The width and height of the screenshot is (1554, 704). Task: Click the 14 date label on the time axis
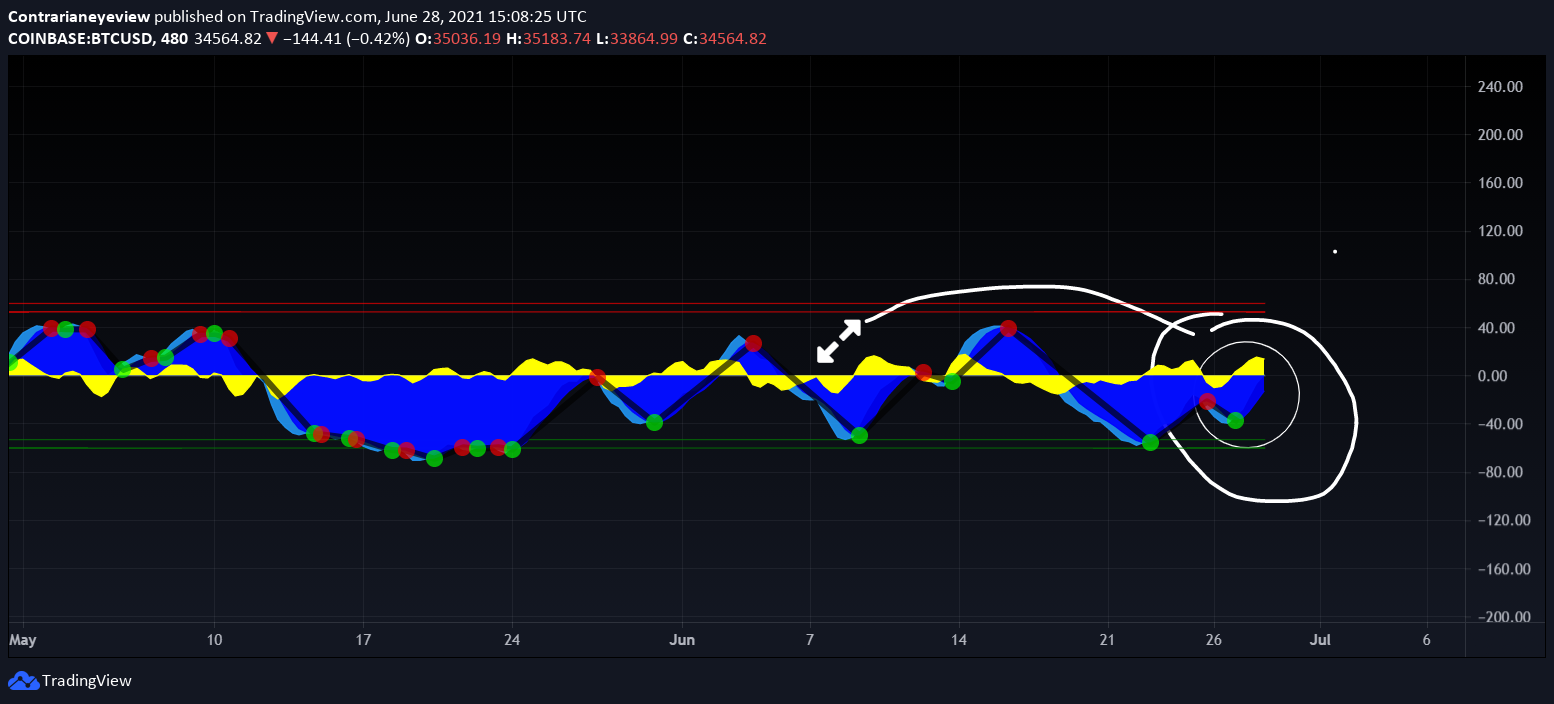tap(958, 640)
